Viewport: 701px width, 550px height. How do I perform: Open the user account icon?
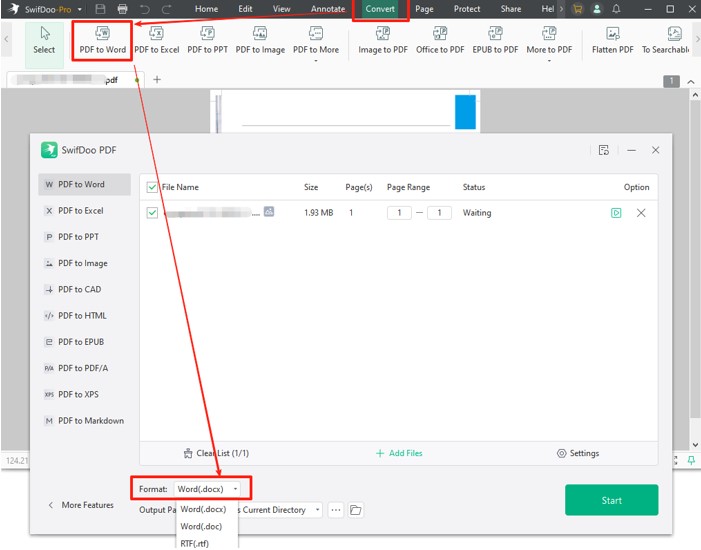[x=596, y=9]
